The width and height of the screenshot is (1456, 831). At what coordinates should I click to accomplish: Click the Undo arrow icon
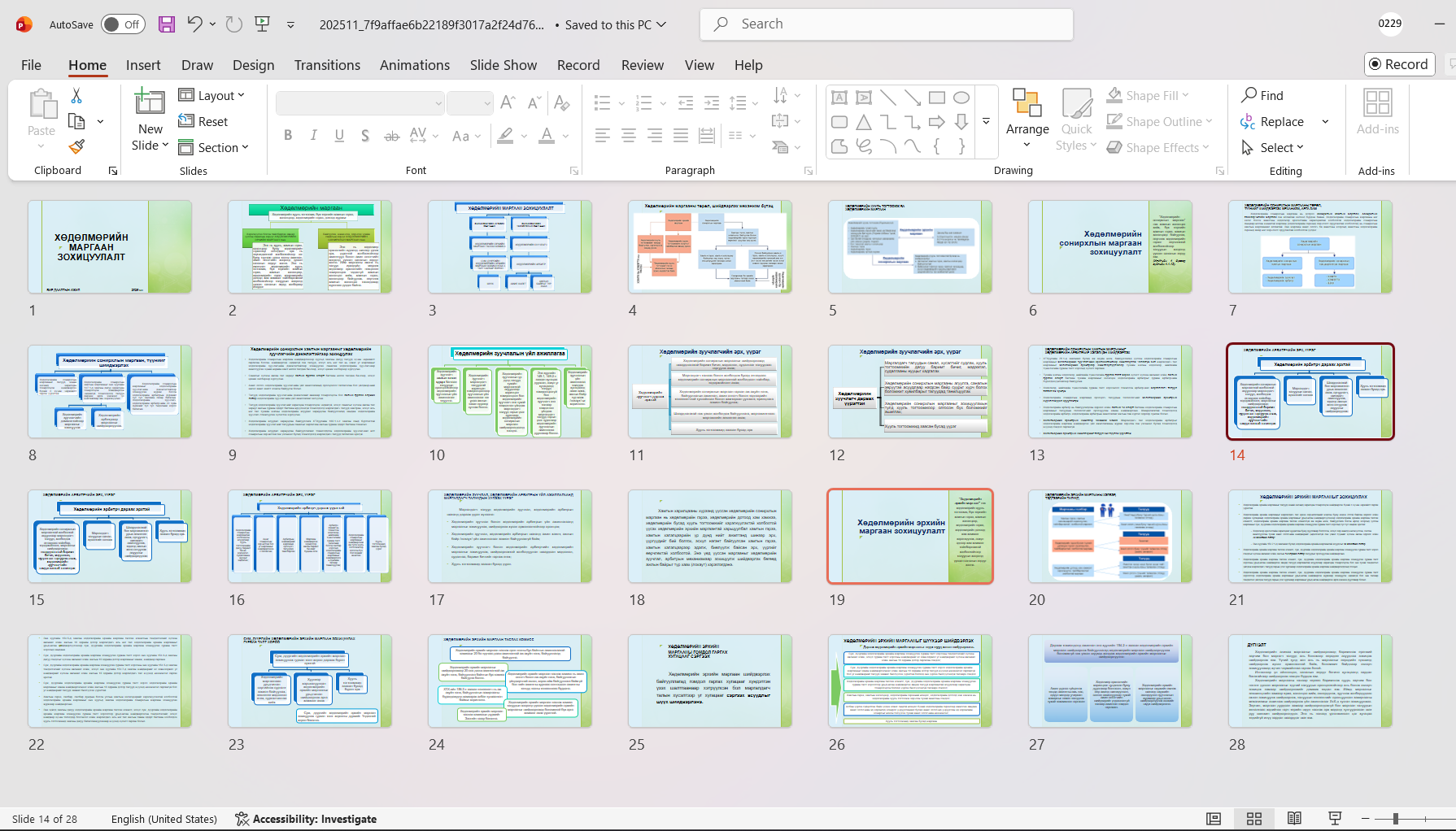[x=194, y=24]
